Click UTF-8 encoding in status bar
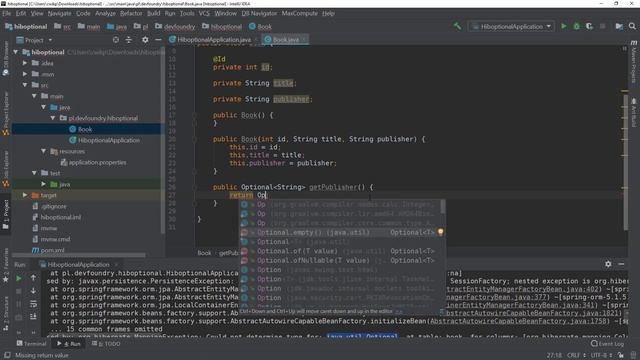Image resolution: width=640 pixels, height=360 pixels. coord(601,355)
